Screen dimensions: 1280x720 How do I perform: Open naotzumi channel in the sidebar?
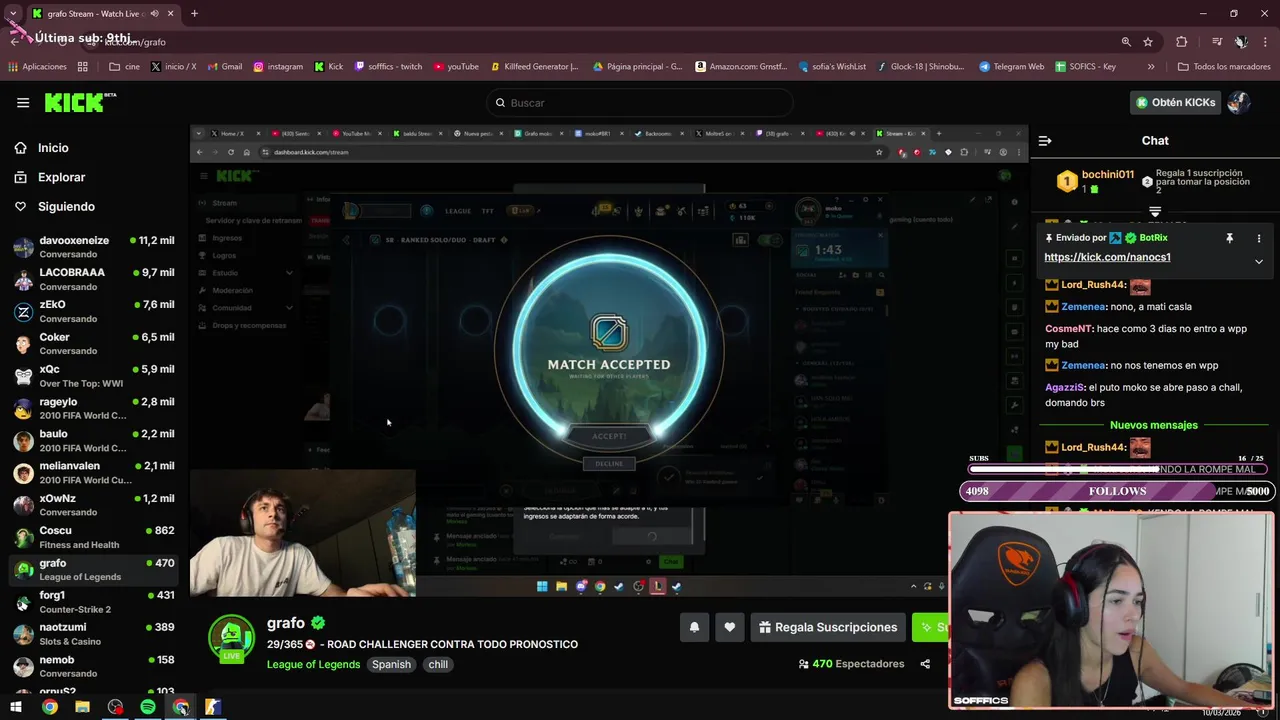[x=94, y=633]
